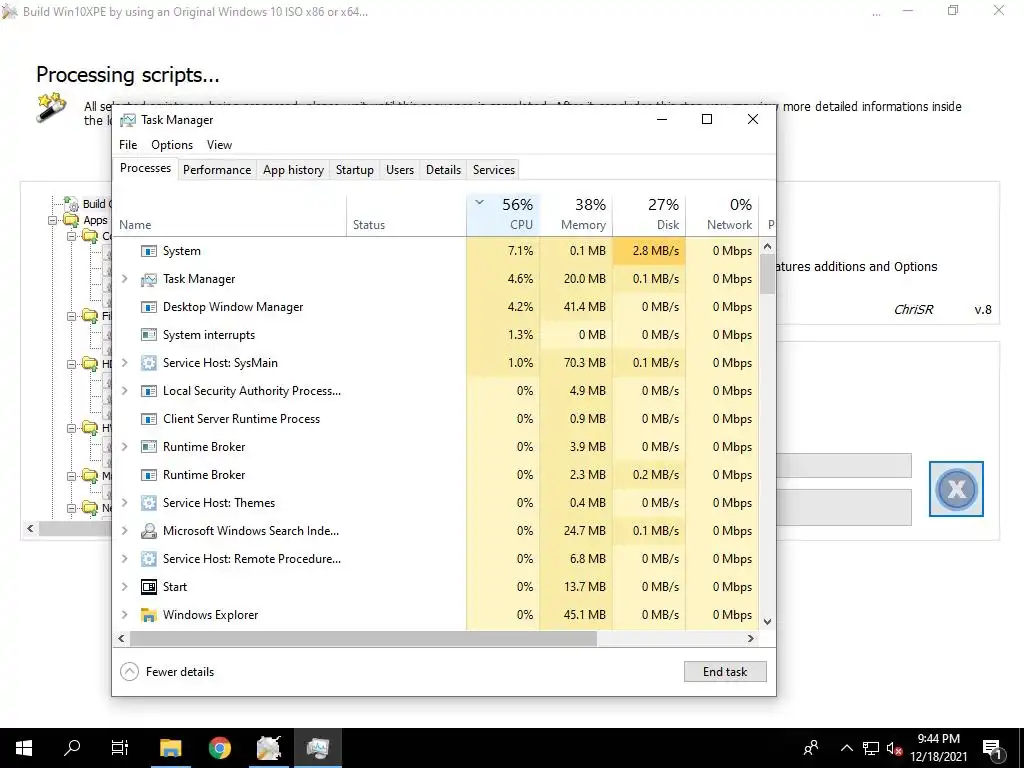Viewport: 1024px width, 768px height.
Task: Click the Task Manager process row icon
Action: pyautogui.click(x=149, y=279)
